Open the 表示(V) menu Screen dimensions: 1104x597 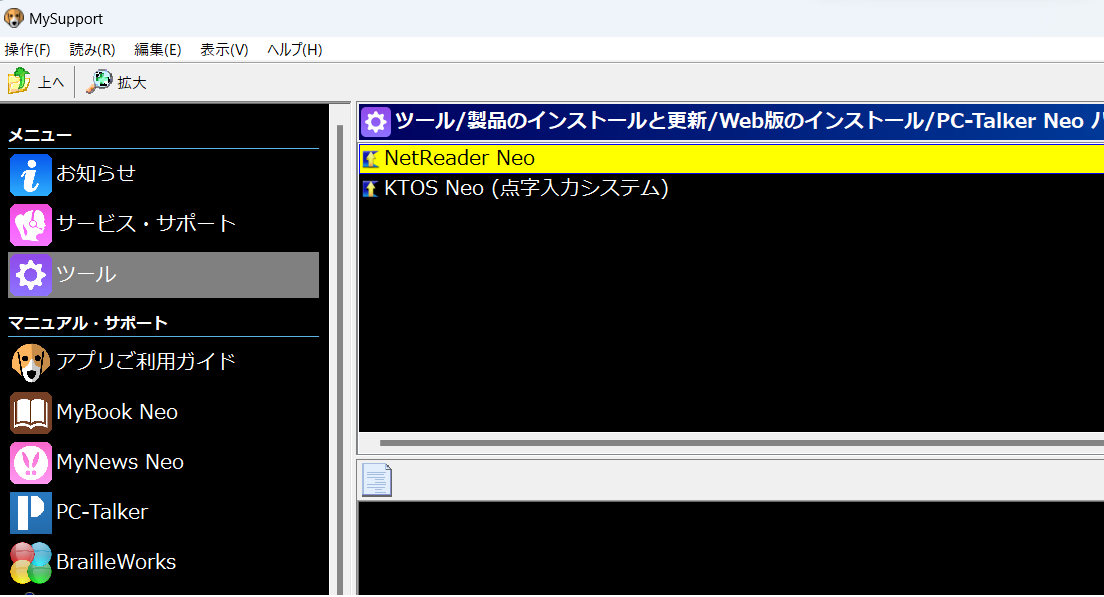coord(223,48)
